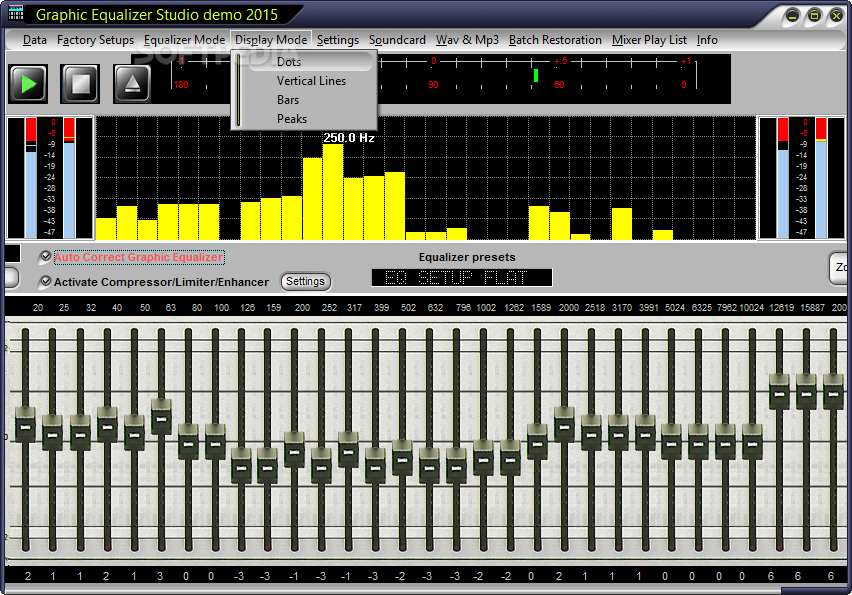Click the 32 Hz band slider knob
This screenshot has height=595, width=852.
pyautogui.click(x=80, y=433)
